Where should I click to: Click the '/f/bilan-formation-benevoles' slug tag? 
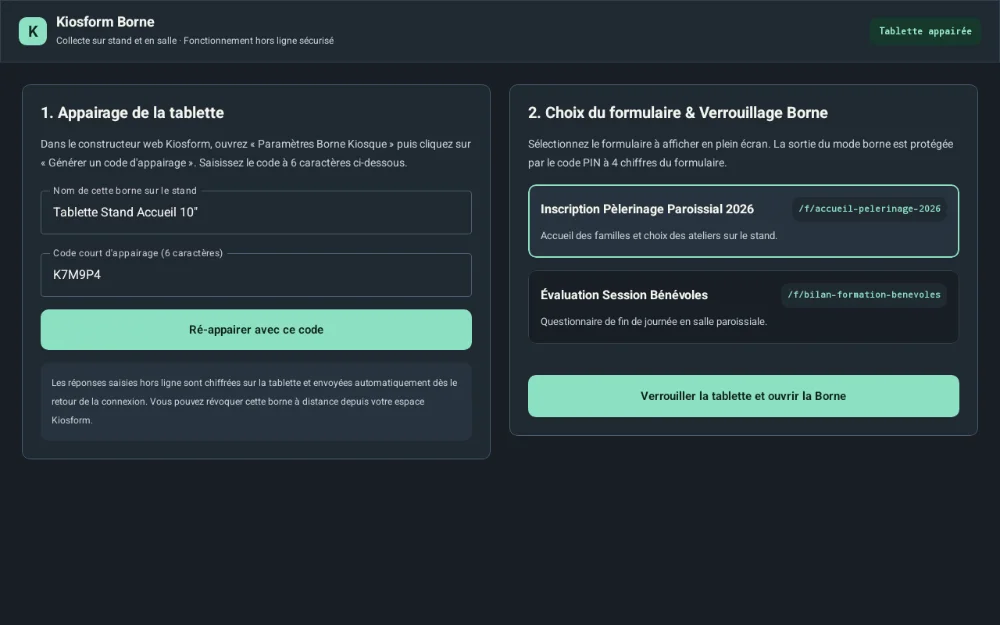[864, 295]
